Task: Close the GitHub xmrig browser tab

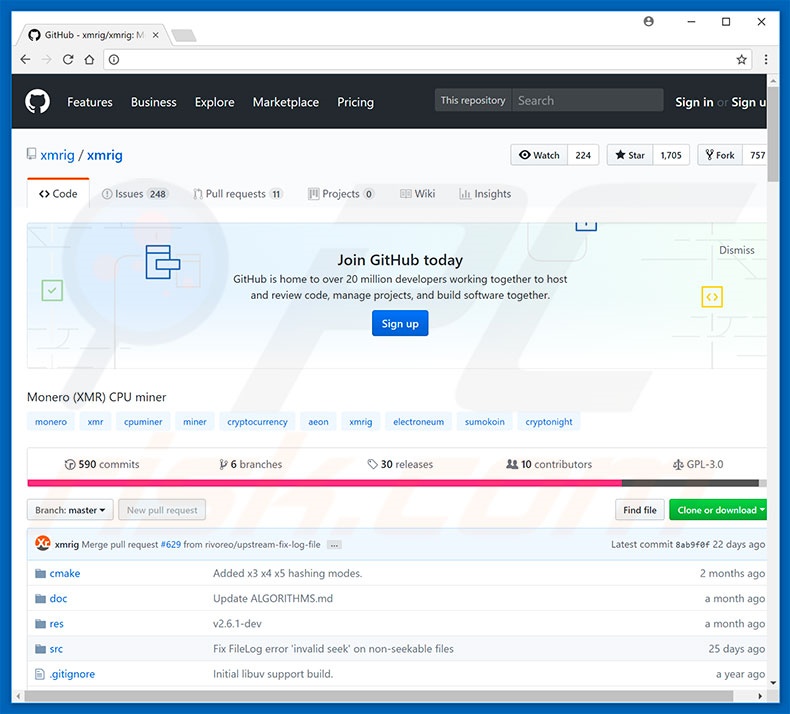Action: tap(156, 35)
